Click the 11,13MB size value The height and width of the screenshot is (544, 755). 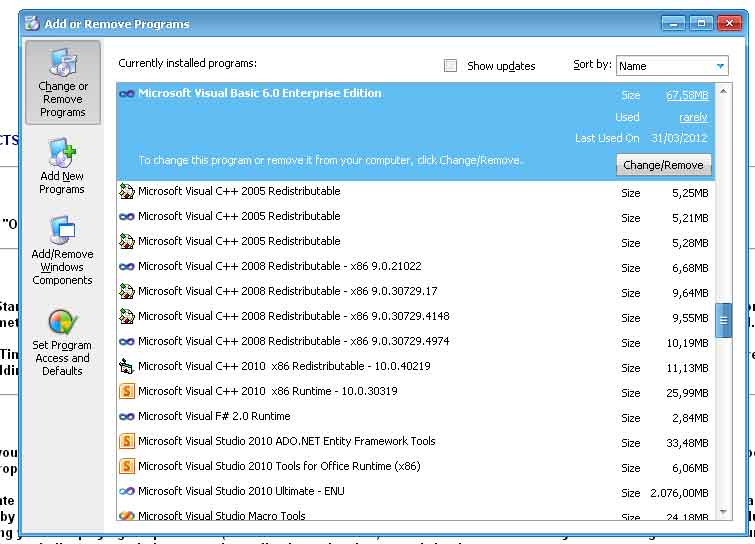pos(687,368)
